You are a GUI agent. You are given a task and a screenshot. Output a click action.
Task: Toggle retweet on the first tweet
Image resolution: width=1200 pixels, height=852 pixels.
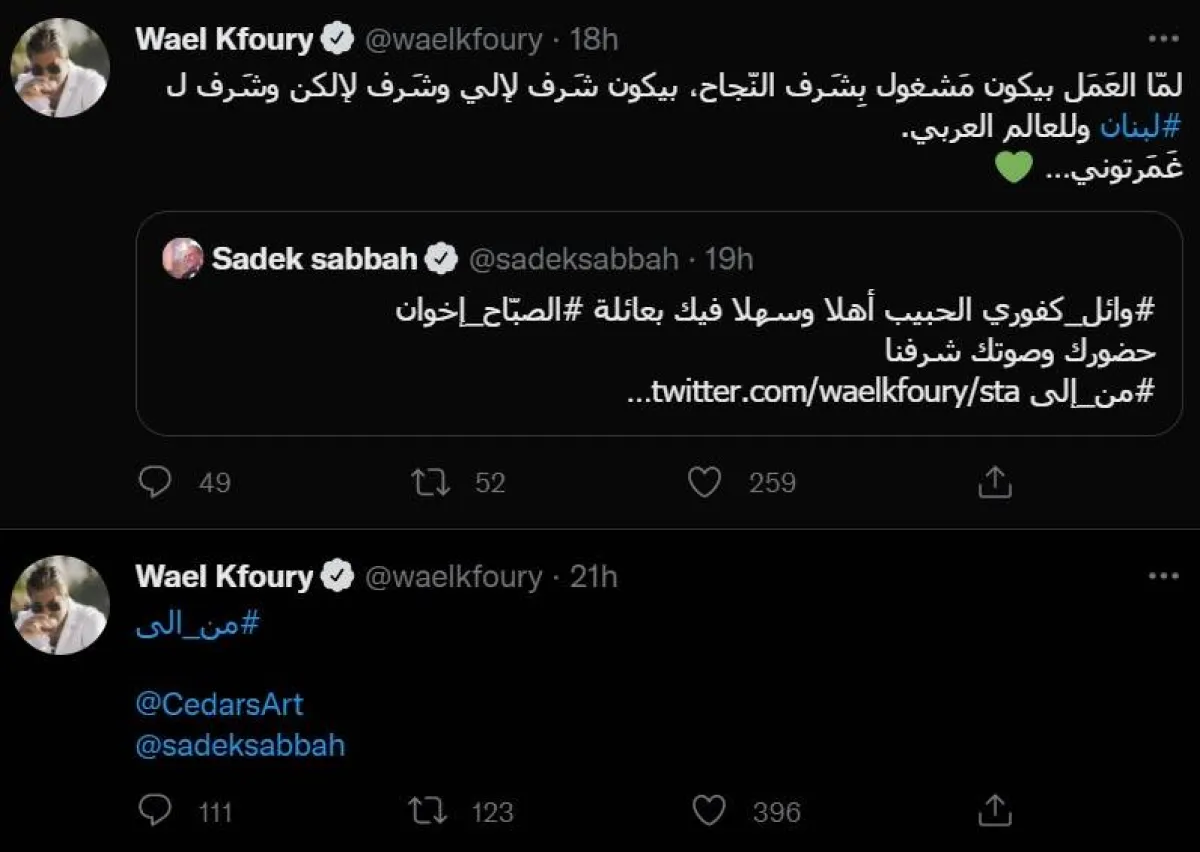(x=430, y=481)
